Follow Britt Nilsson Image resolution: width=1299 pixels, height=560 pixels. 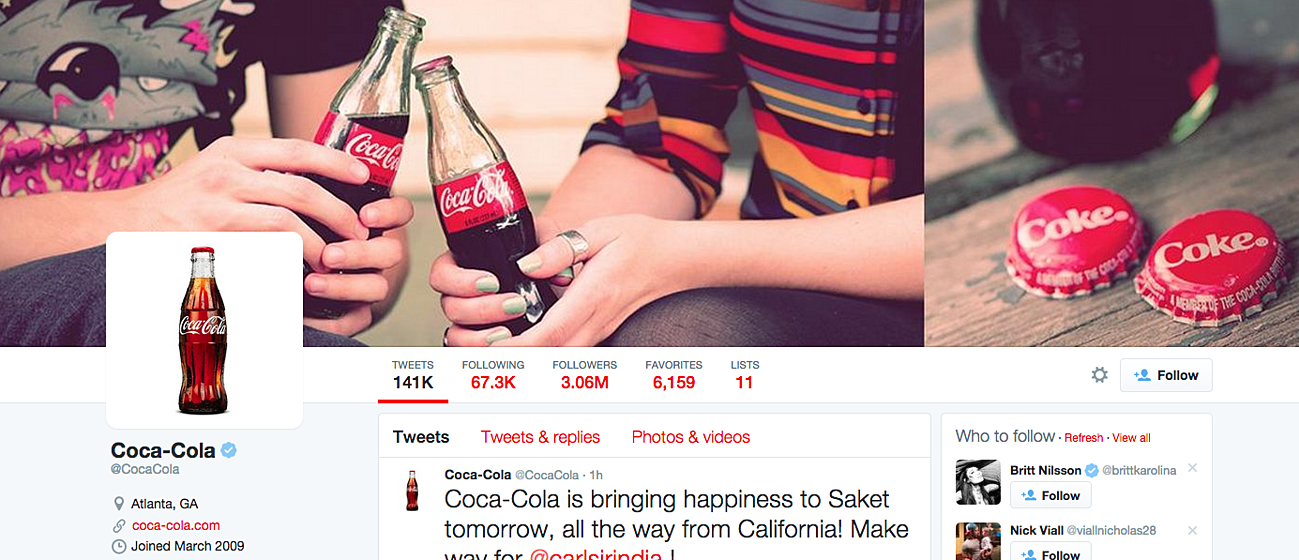pos(1050,495)
